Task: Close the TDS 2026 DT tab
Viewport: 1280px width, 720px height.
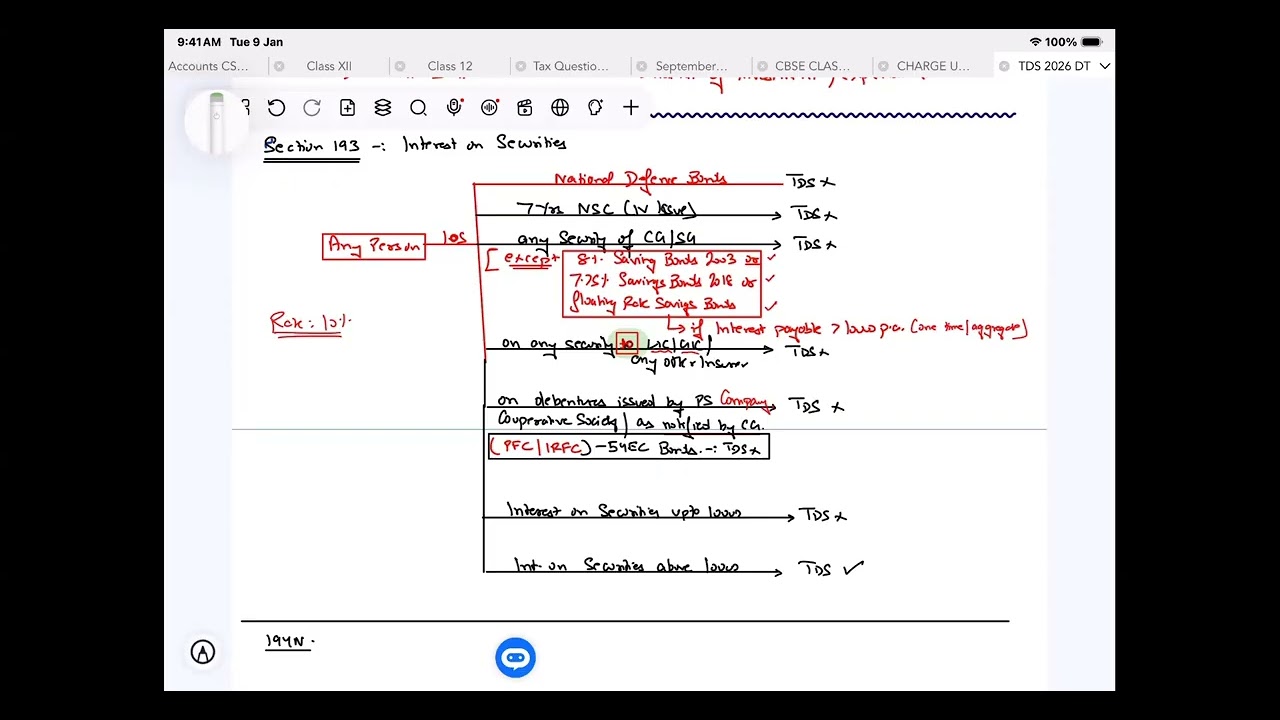Action: pos(1004,66)
